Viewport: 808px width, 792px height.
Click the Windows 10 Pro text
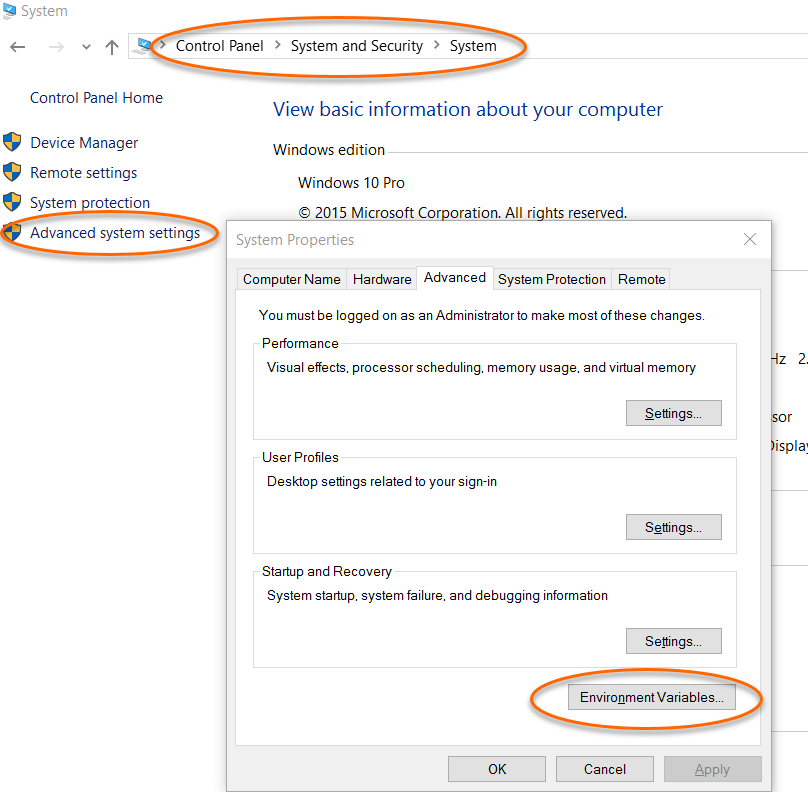[x=351, y=183]
